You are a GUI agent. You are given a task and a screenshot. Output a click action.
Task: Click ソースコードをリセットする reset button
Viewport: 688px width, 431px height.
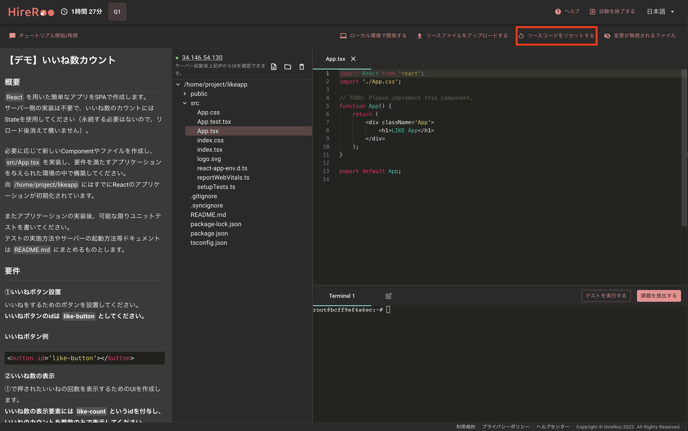click(556, 36)
